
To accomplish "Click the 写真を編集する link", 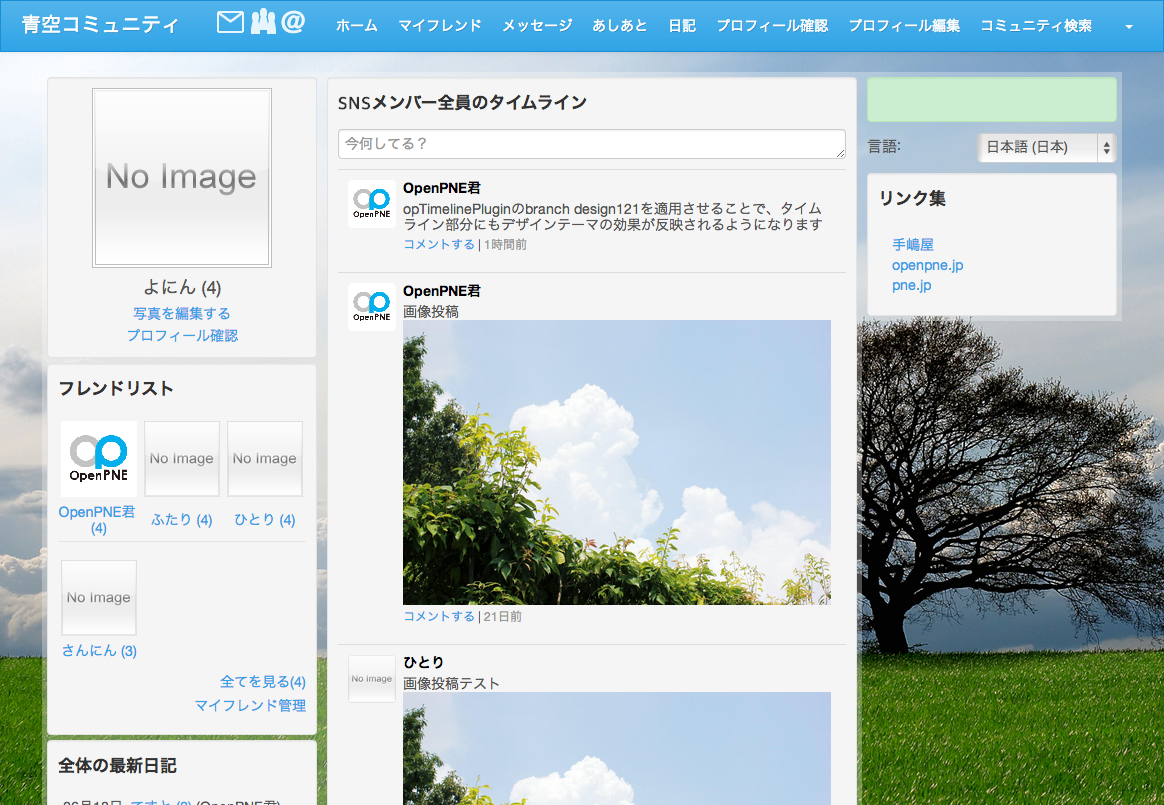I will point(182,313).
